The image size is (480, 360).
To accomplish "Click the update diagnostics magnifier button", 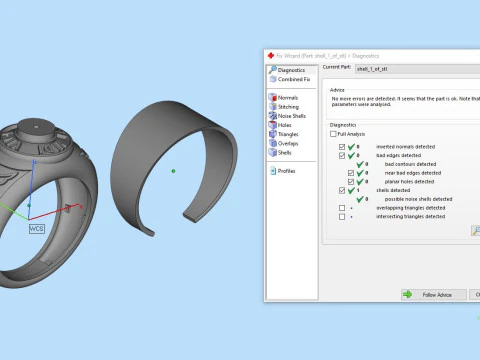I will (x=476, y=231).
